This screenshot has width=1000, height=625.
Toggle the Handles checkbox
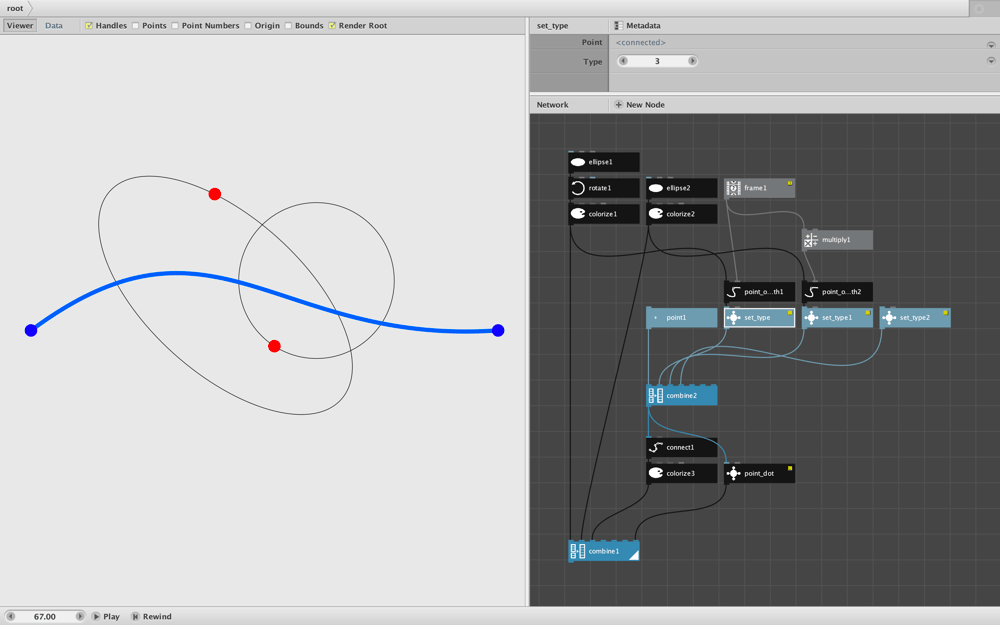[89, 26]
